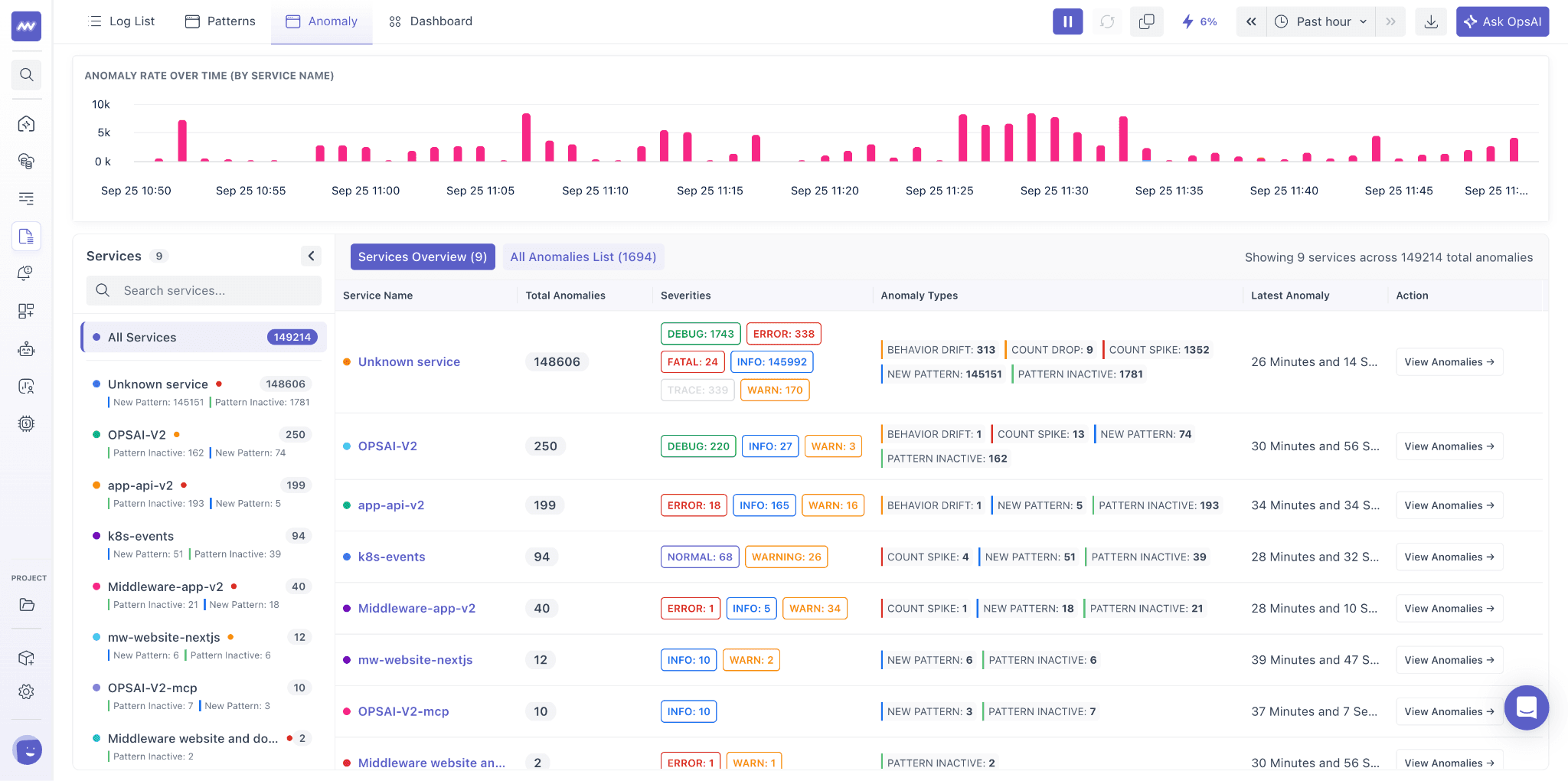Switch to the Patterns tab
Screen dimensions: 1568x781
click(220, 21)
